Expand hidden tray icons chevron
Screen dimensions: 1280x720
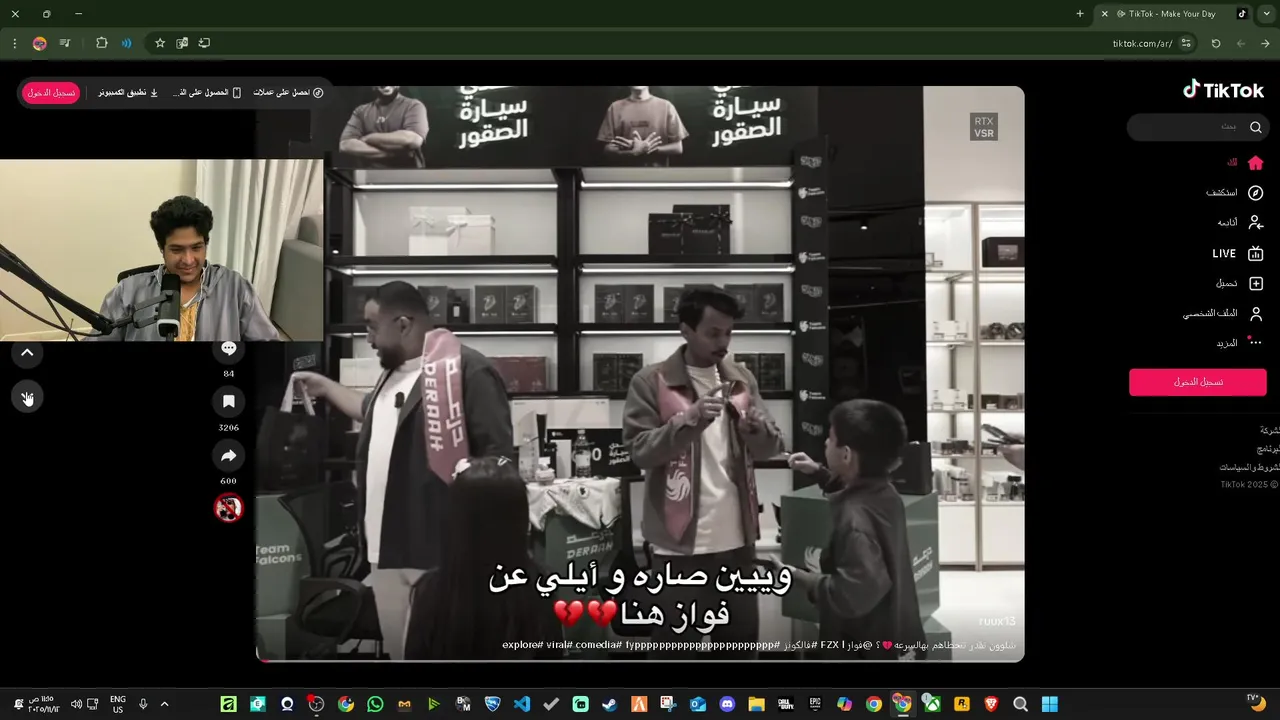(164, 704)
